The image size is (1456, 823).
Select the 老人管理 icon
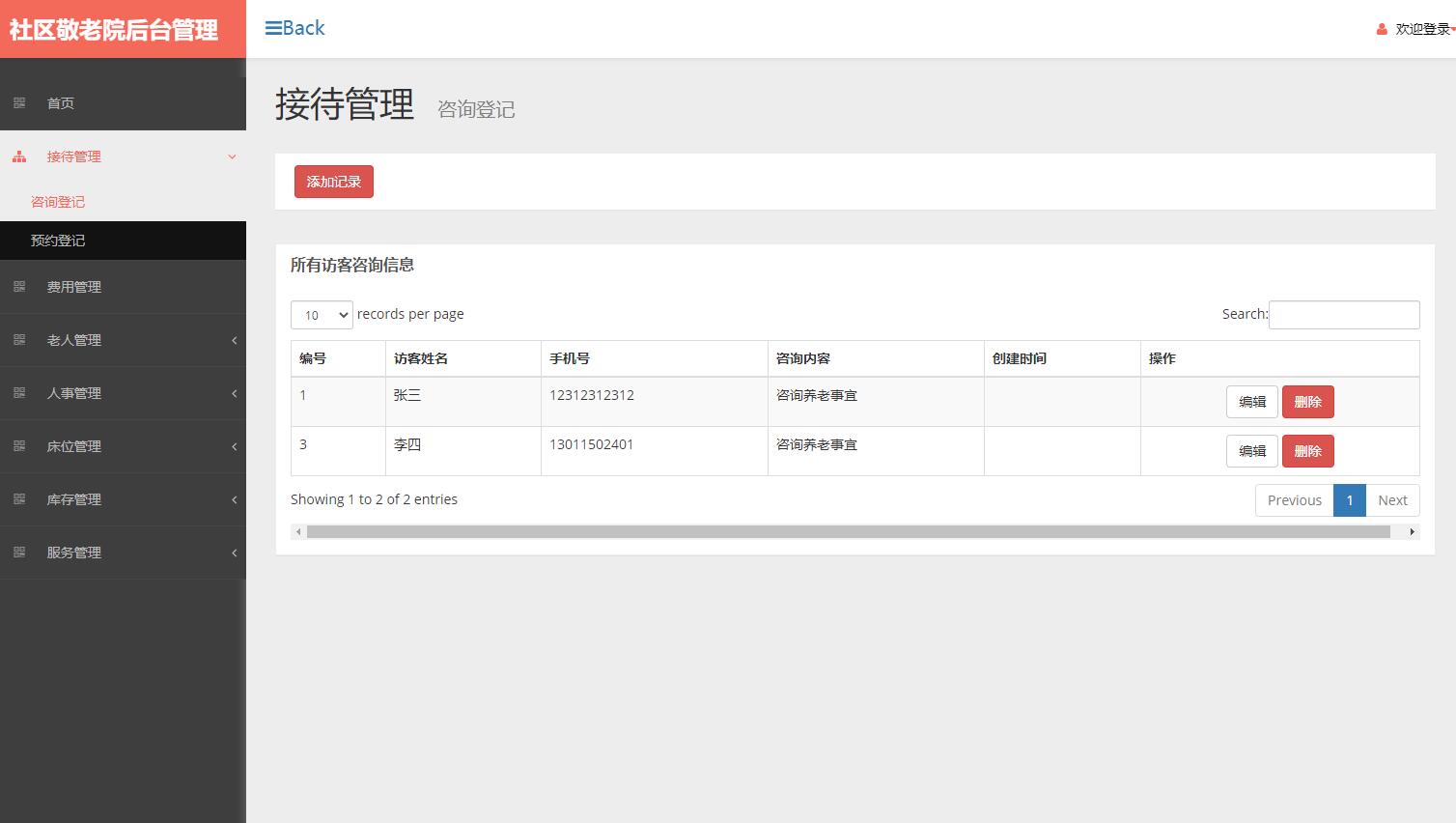coord(19,339)
